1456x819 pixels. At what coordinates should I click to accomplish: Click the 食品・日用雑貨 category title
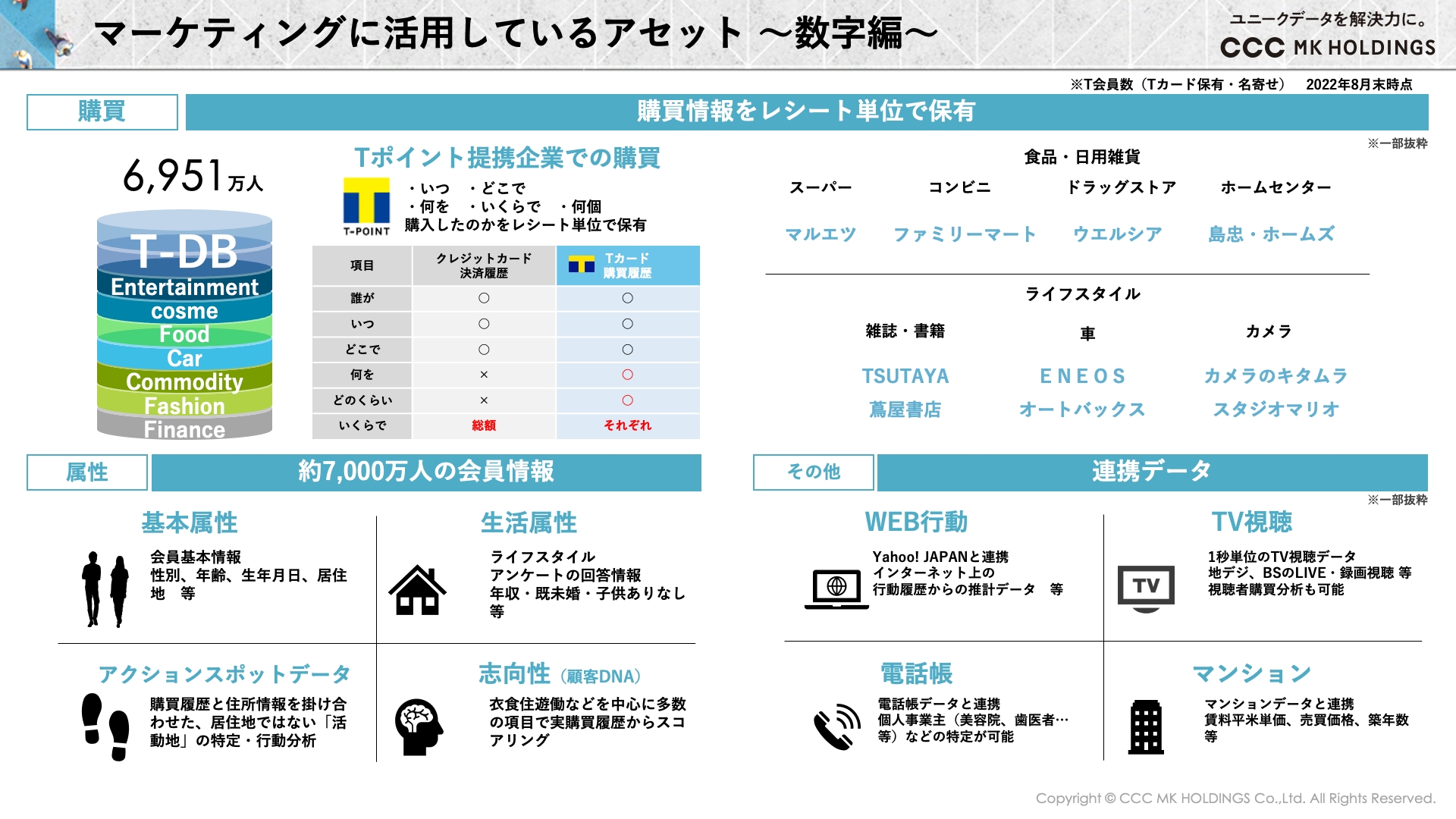pos(1082,157)
